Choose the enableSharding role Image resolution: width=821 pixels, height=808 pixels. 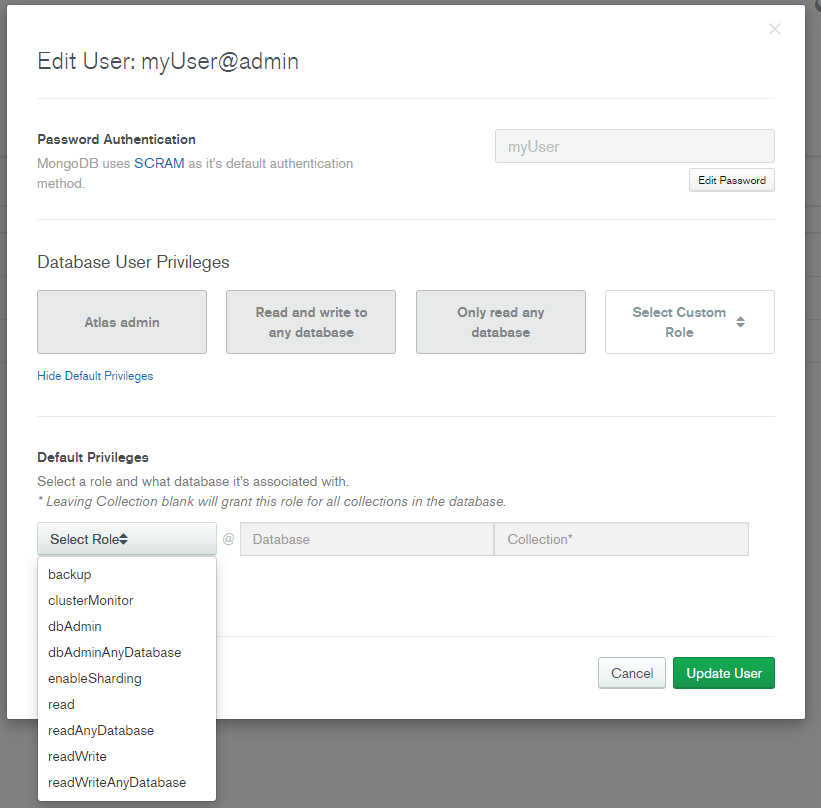click(x=95, y=678)
